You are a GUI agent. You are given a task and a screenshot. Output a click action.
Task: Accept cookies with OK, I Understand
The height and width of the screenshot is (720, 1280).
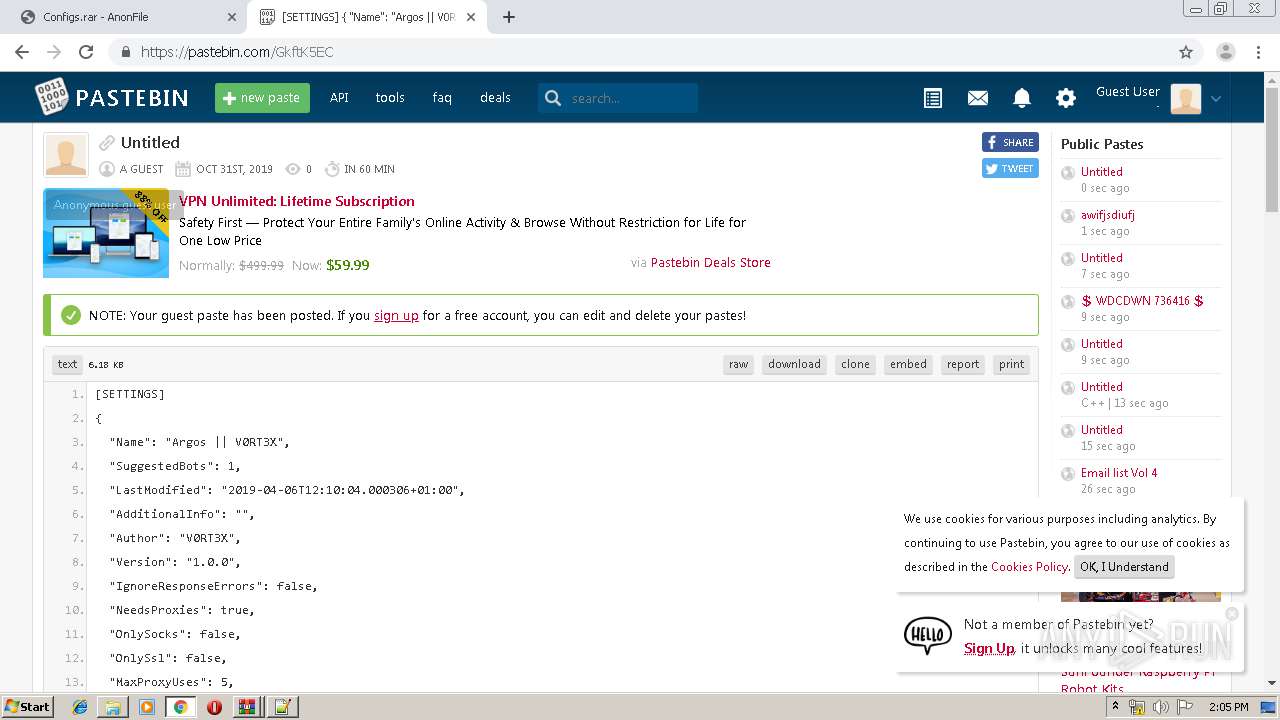click(1124, 567)
